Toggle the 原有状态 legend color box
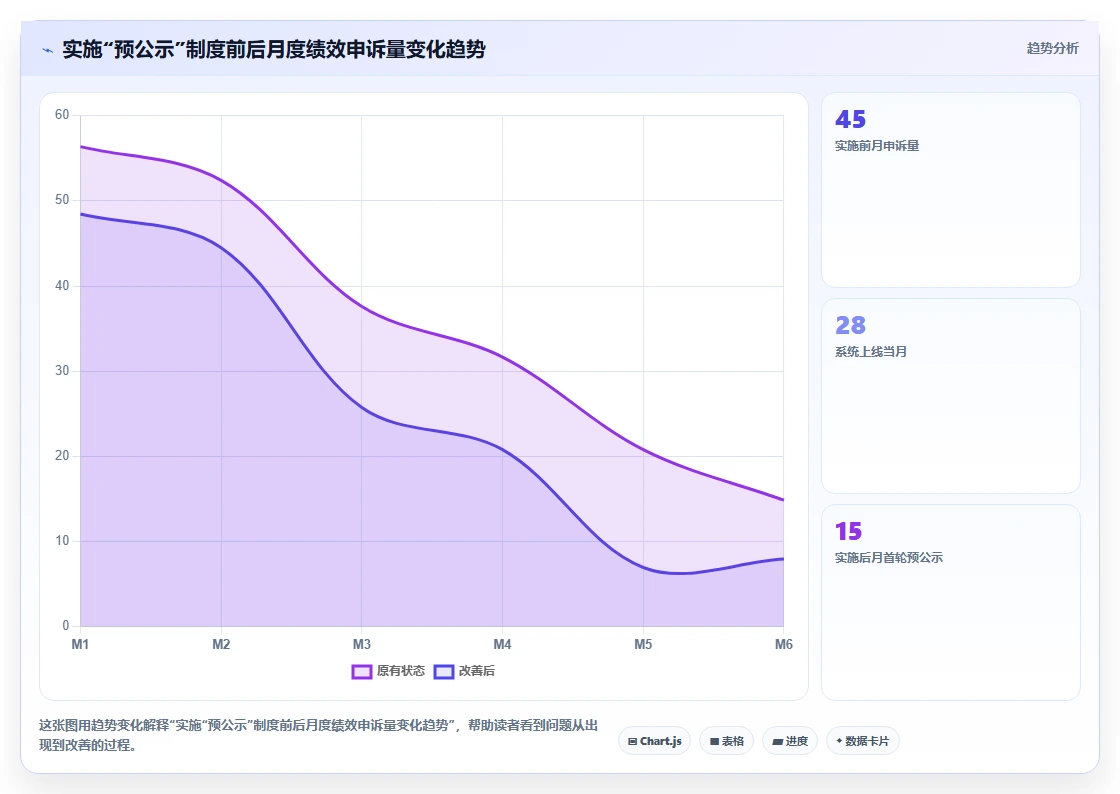This screenshot has width=1120, height=794. pyautogui.click(x=361, y=671)
